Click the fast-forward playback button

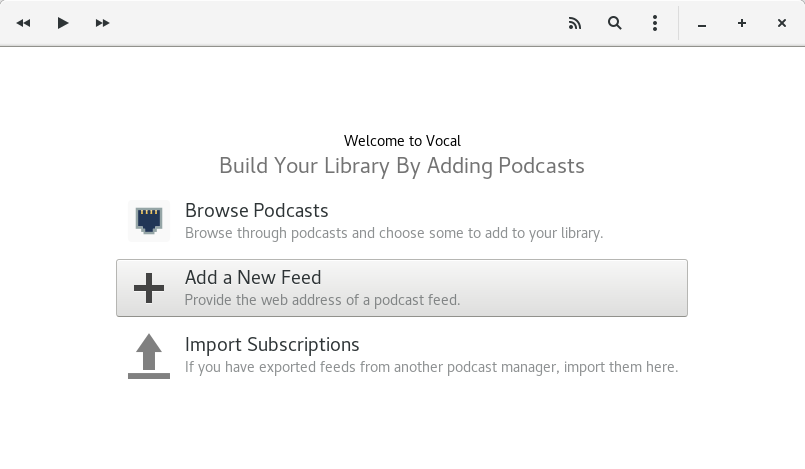(102, 23)
